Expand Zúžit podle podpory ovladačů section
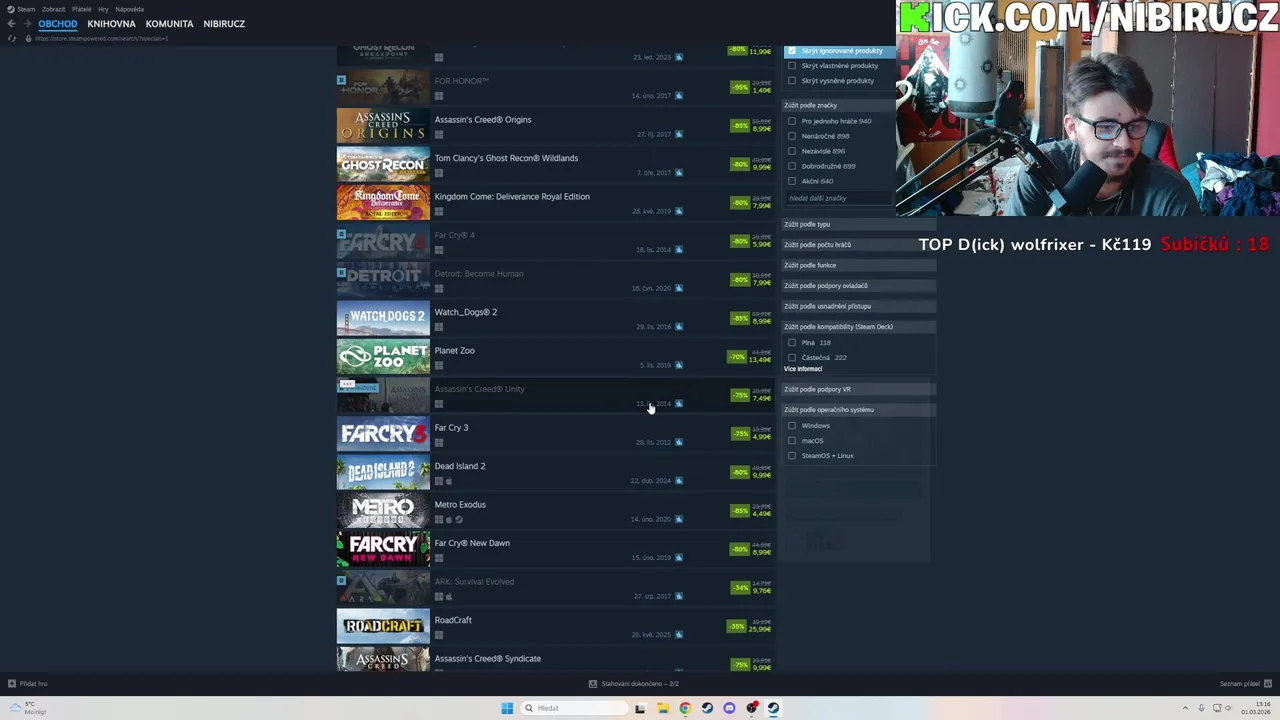The height and width of the screenshot is (720, 1280). (x=857, y=286)
